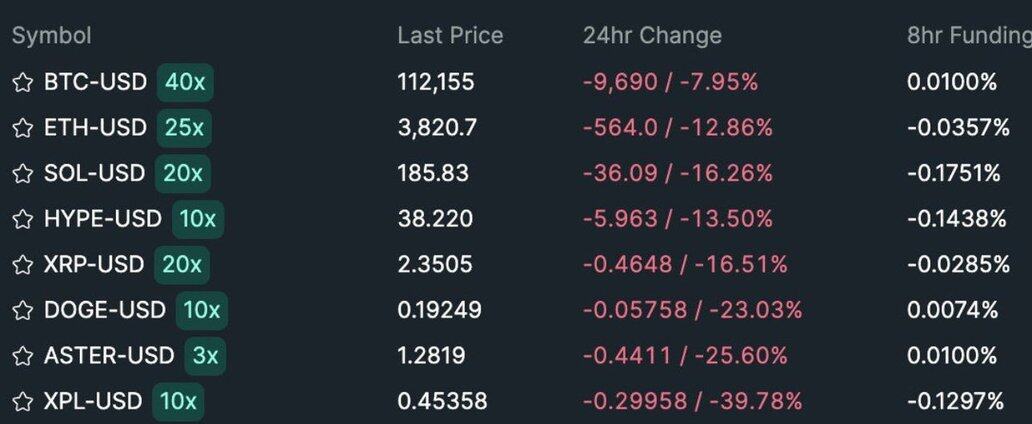
Task: Open the SOL-USD trading pair
Action: [94, 173]
